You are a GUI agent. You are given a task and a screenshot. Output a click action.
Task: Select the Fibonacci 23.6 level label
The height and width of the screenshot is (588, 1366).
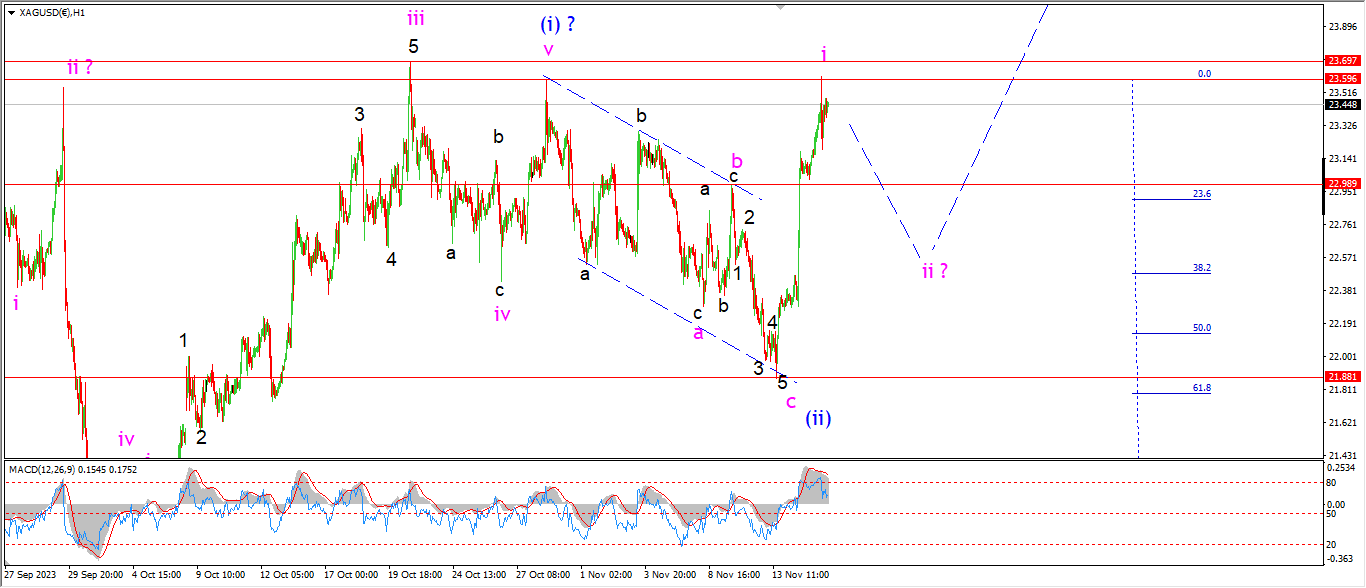1201,194
